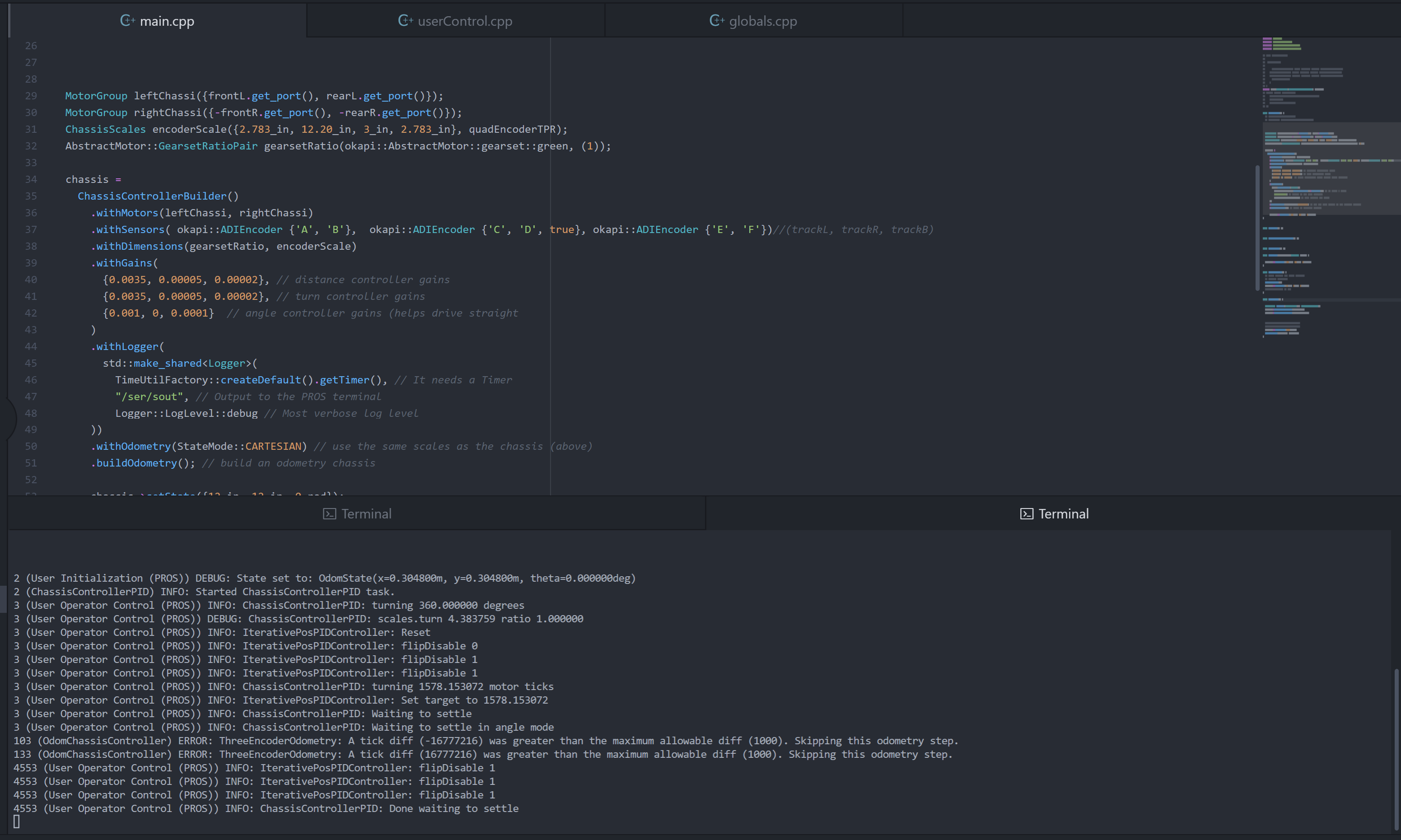The height and width of the screenshot is (840, 1401).
Task: Click terminal line 'Started ChassisControllerPID task'
Action: pyautogui.click(x=204, y=592)
